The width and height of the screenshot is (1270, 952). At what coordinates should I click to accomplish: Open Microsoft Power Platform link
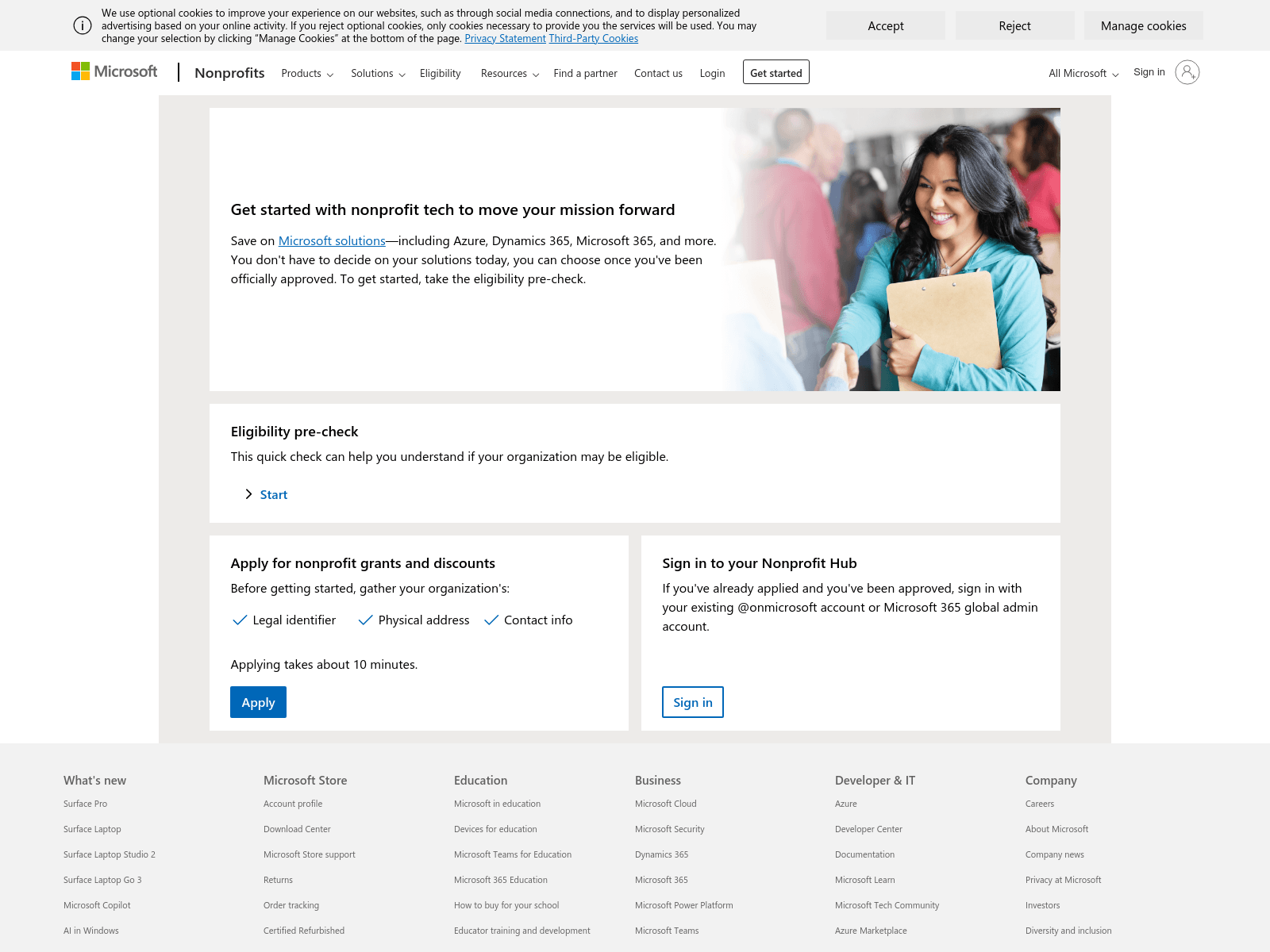(x=684, y=905)
